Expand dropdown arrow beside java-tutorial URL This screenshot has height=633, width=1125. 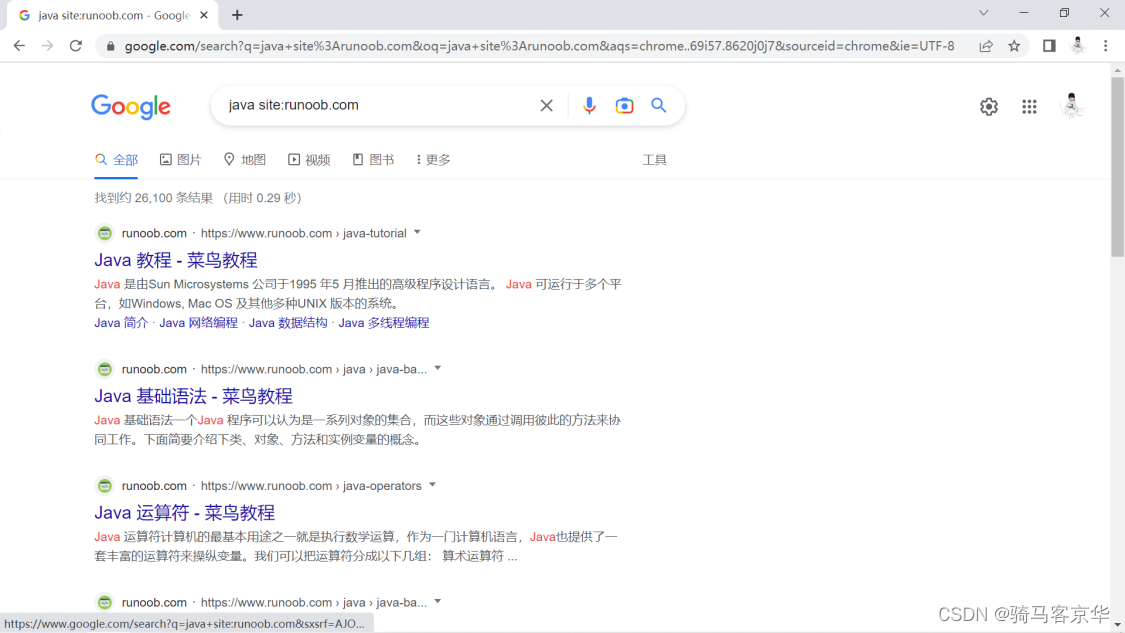pos(418,233)
